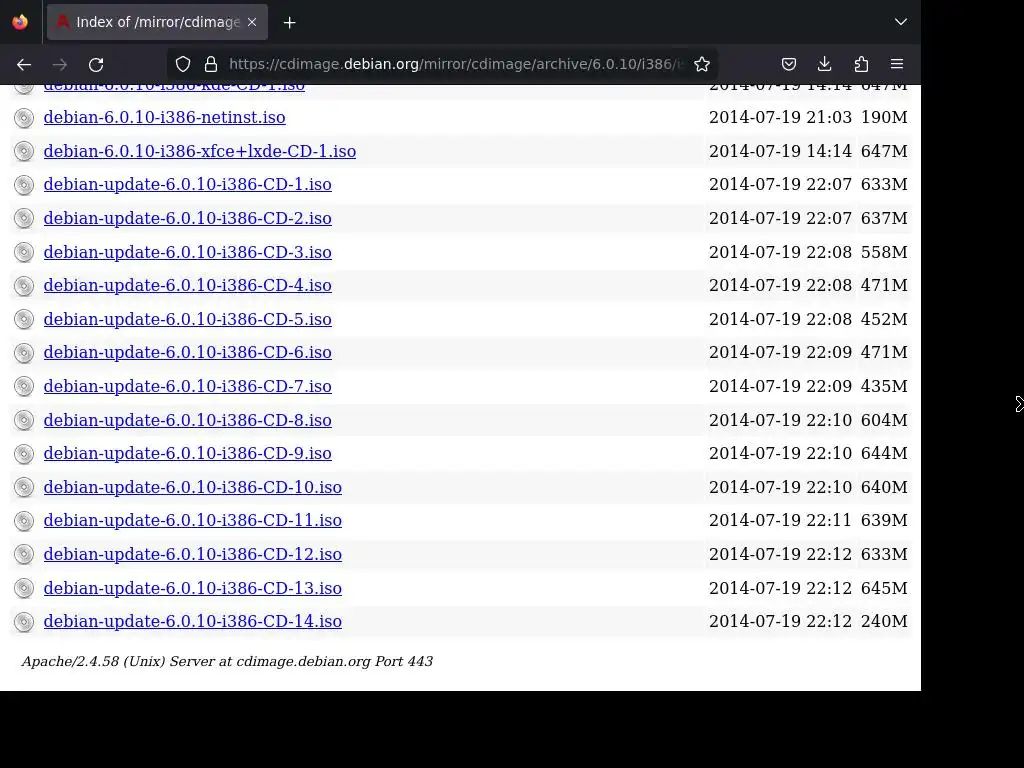
Task: Click the 558M size value
Action: click(884, 252)
